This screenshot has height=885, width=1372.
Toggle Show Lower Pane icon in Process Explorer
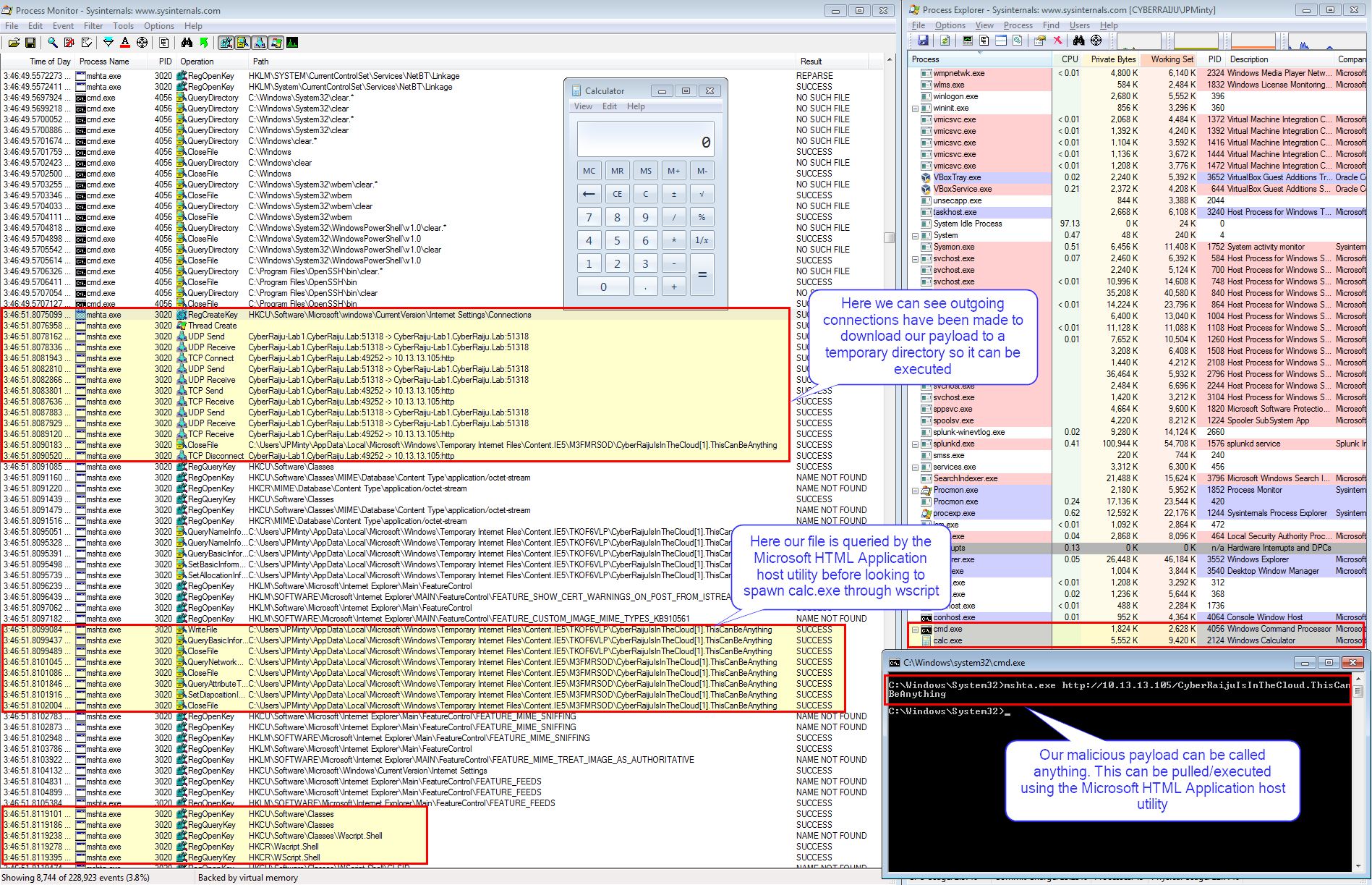coord(1001,41)
